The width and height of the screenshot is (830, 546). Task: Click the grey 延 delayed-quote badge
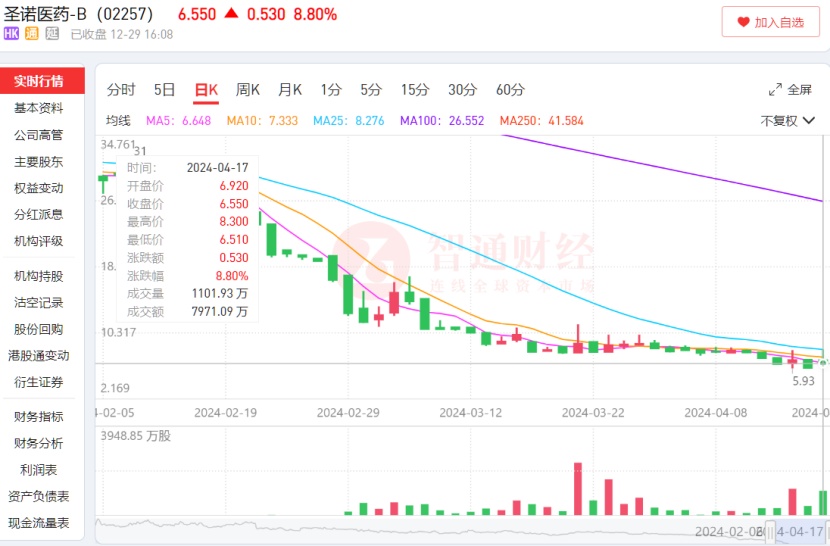[51, 34]
